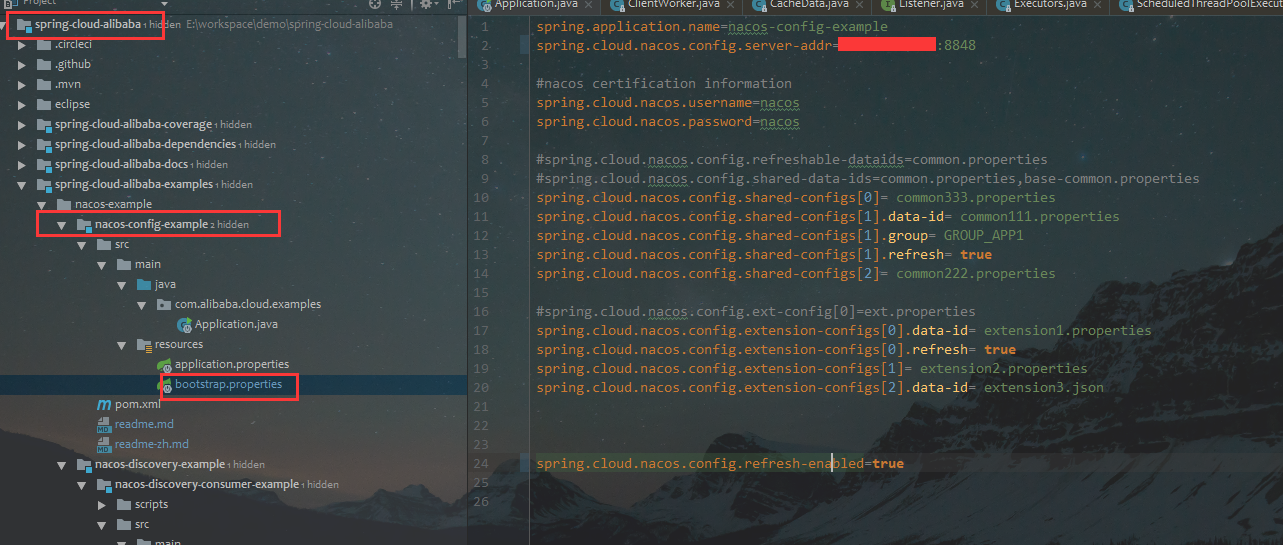
Task: Switch to the Executors.java tab
Action: point(1050,5)
